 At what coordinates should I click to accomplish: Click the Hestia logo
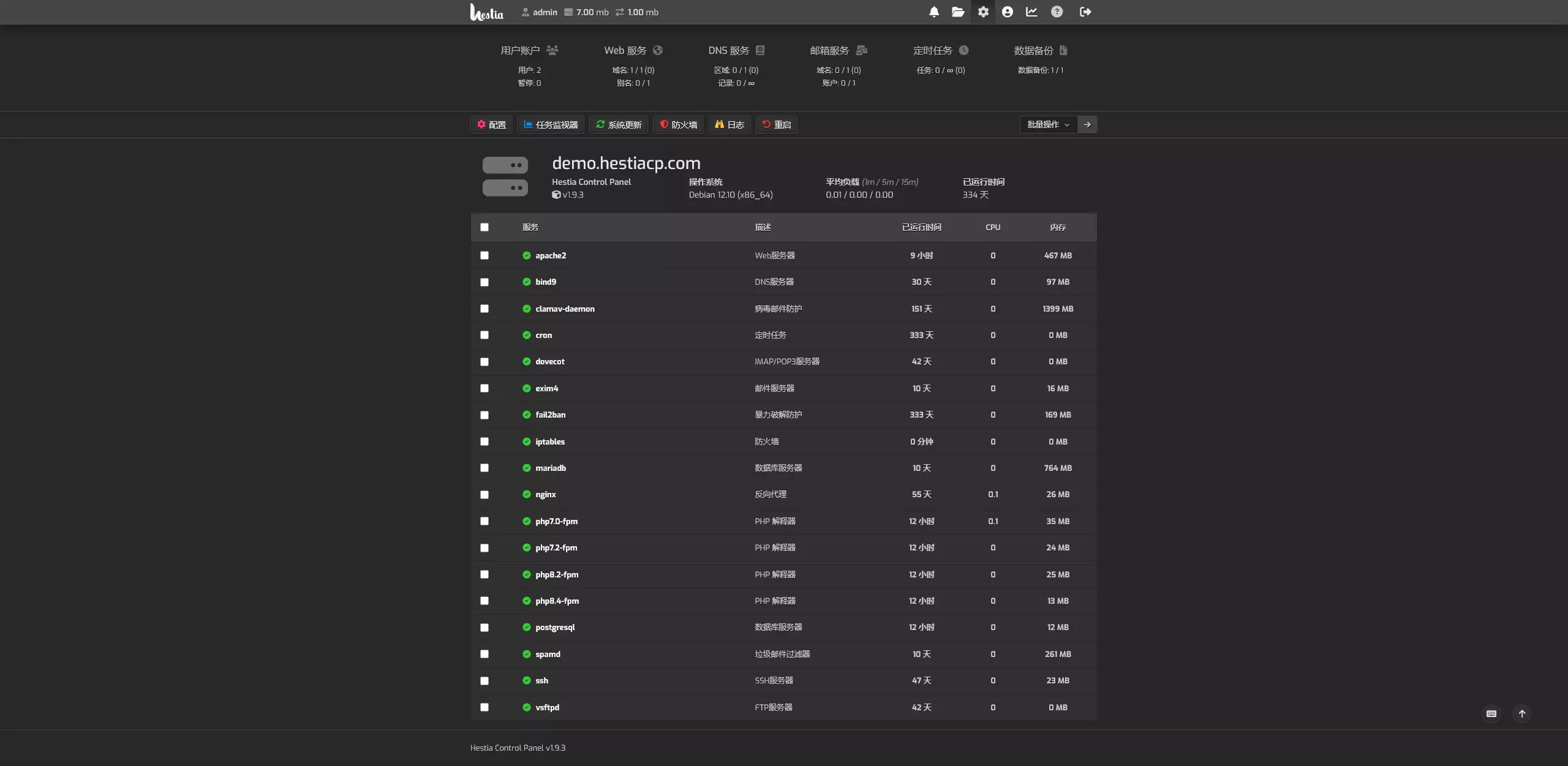[486, 12]
